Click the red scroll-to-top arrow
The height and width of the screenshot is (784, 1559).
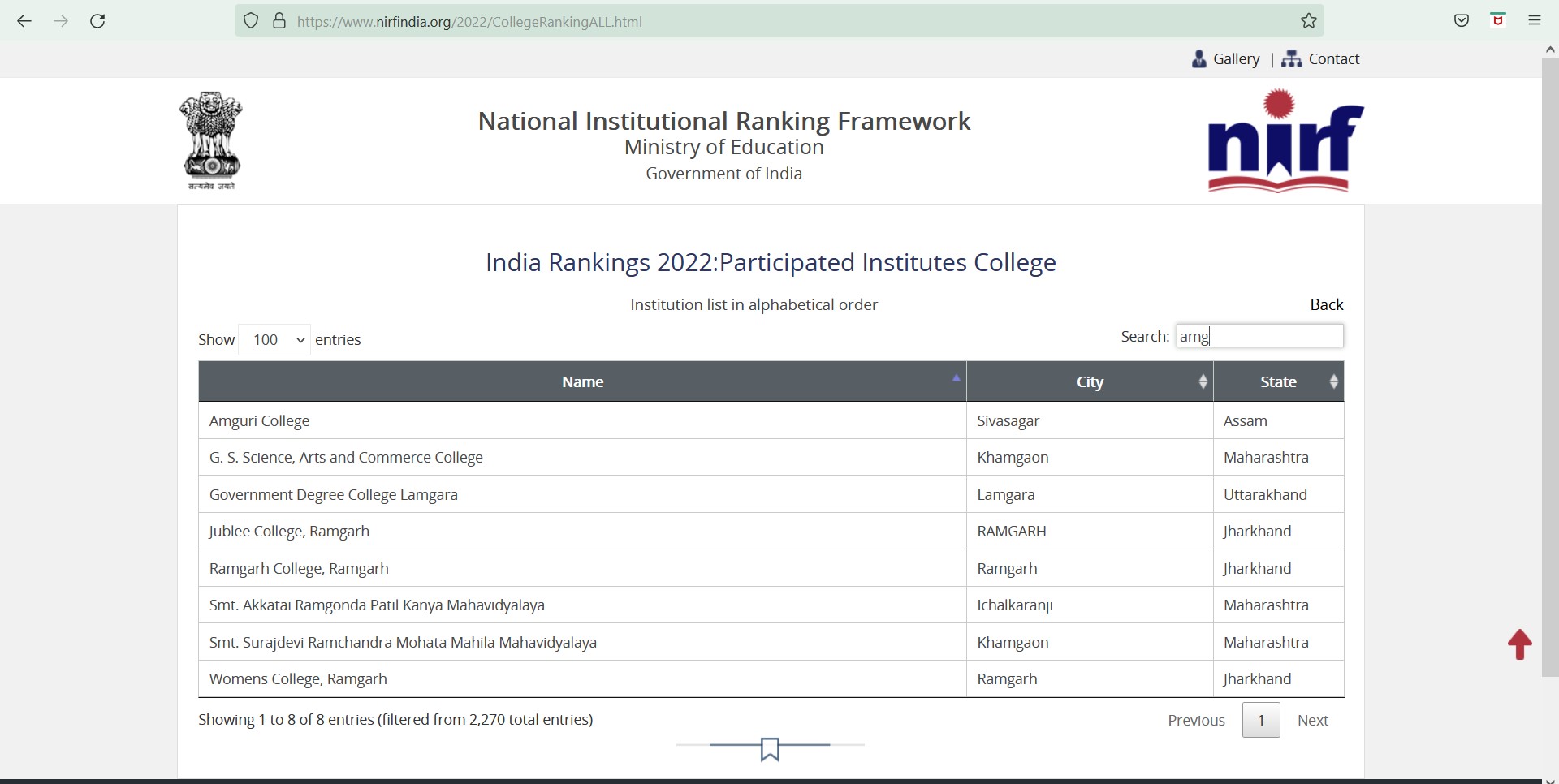(x=1519, y=645)
